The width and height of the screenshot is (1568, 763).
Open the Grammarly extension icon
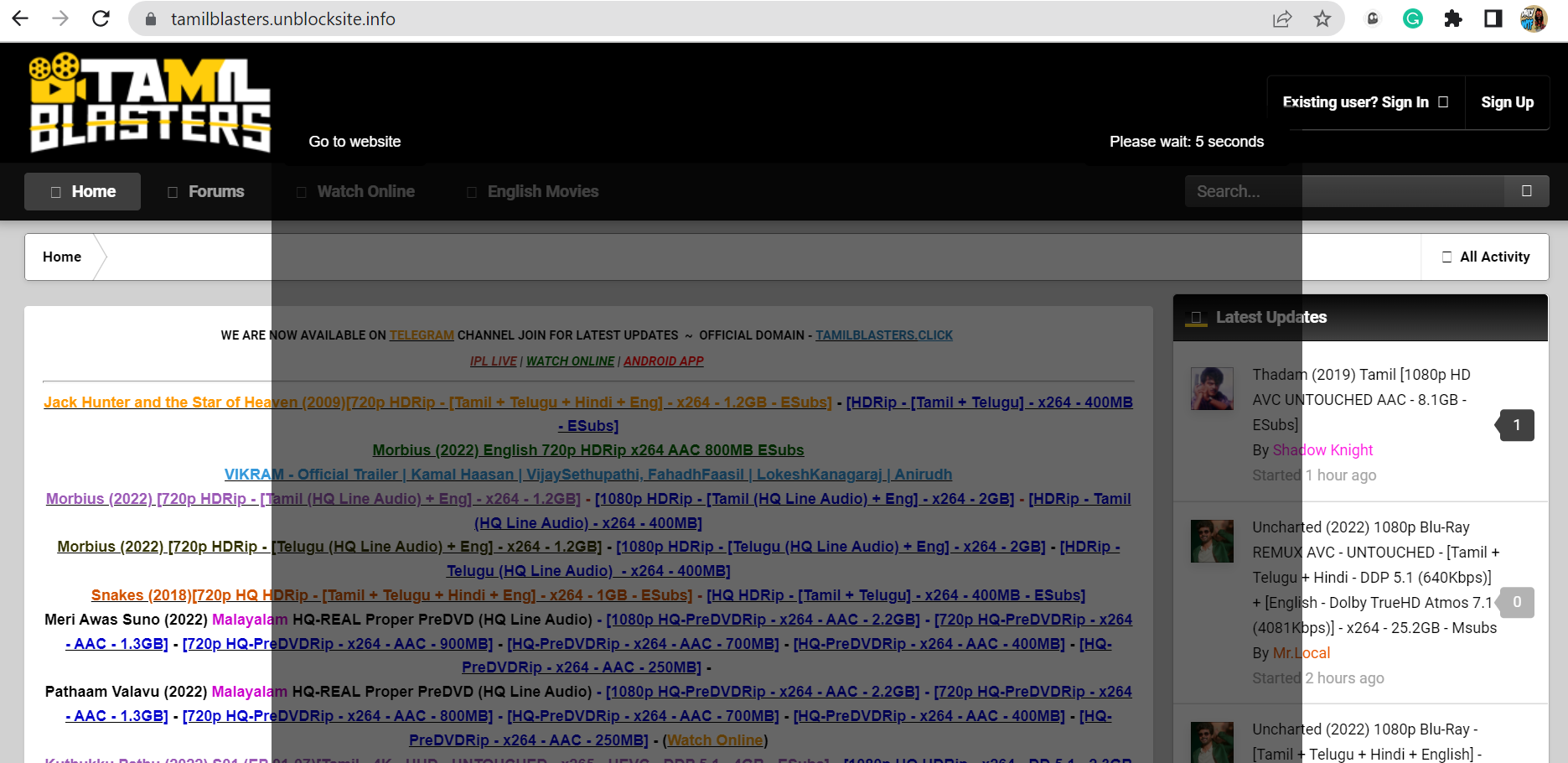(1413, 18)
